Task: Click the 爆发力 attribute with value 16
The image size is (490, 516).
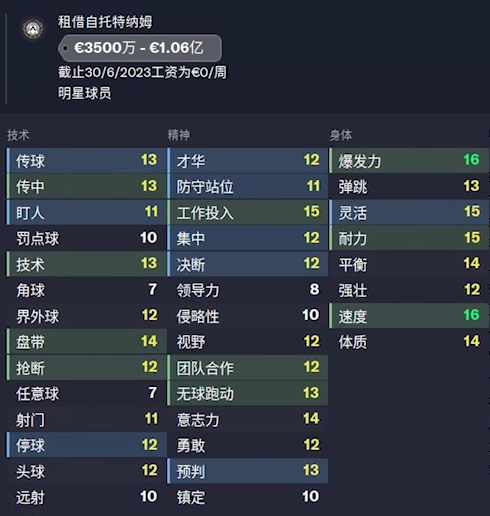Action: [409, 161]
